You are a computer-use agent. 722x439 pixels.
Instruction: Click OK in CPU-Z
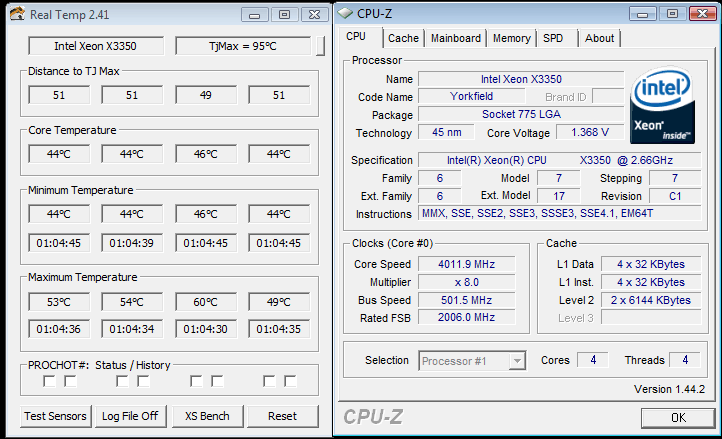pyautogui.click(x=678, y=418)
